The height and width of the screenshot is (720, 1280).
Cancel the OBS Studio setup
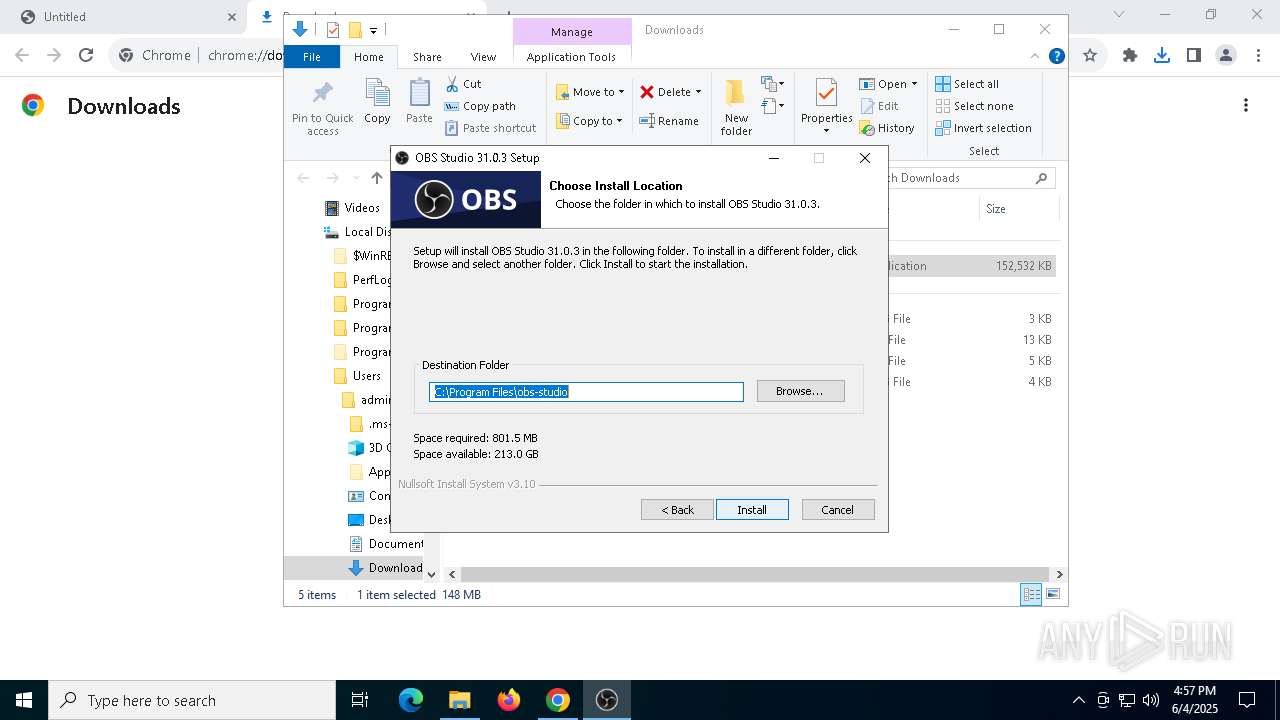click(x=838, y=510)
